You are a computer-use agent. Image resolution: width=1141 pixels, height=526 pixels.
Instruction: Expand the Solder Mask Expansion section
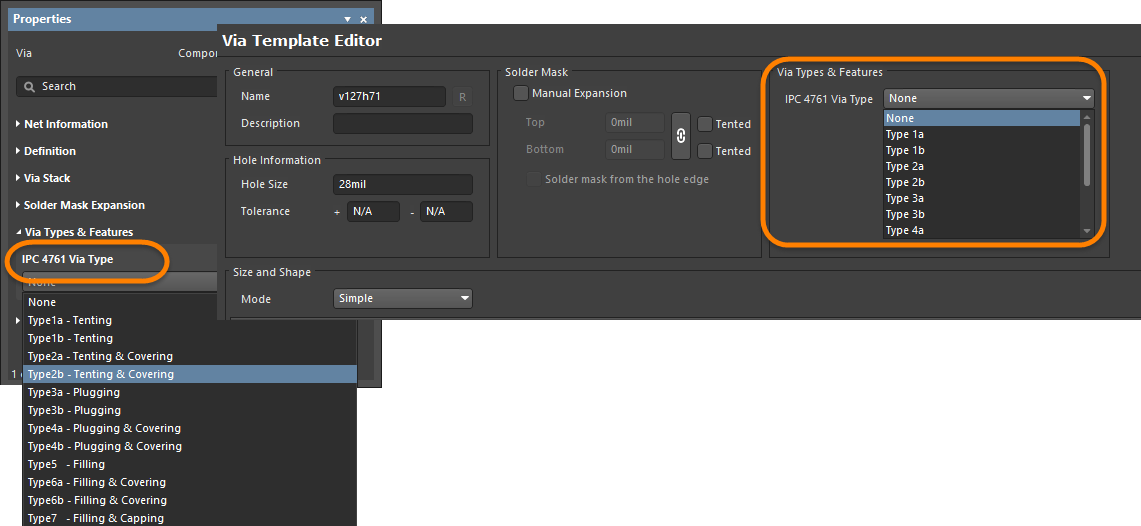[84, 205]
